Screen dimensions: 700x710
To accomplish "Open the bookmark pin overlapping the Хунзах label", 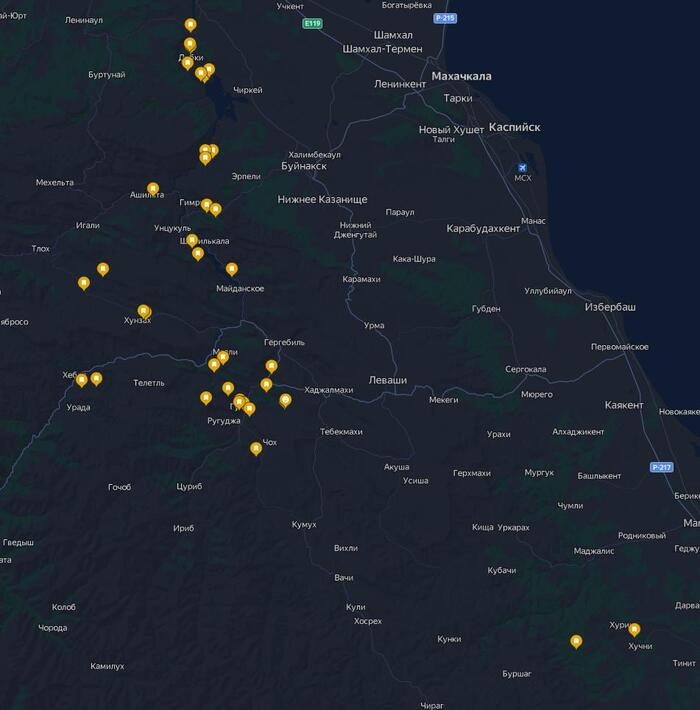I will click(x=144, y=311).
